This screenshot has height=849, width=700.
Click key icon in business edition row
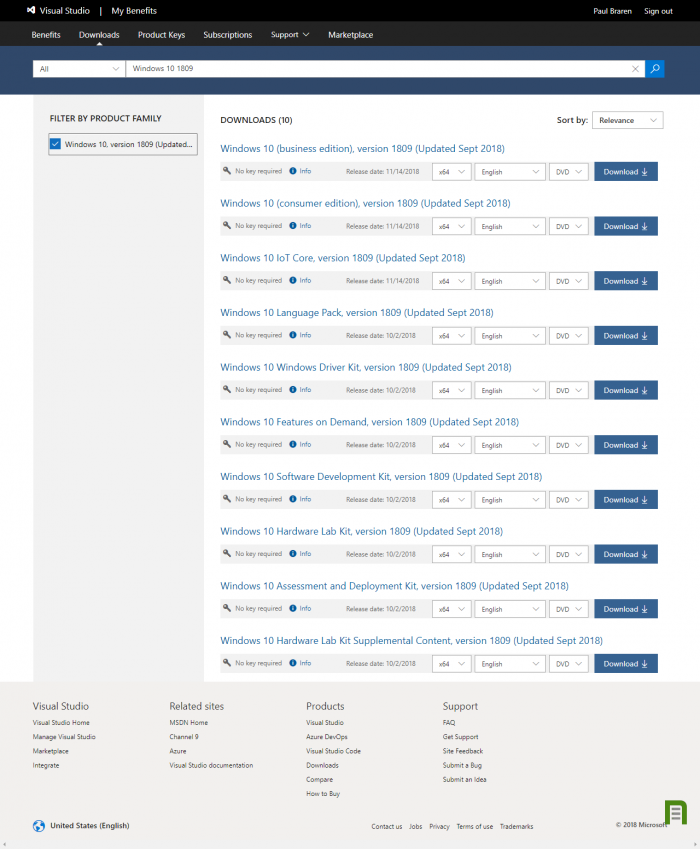coord(227,171)
